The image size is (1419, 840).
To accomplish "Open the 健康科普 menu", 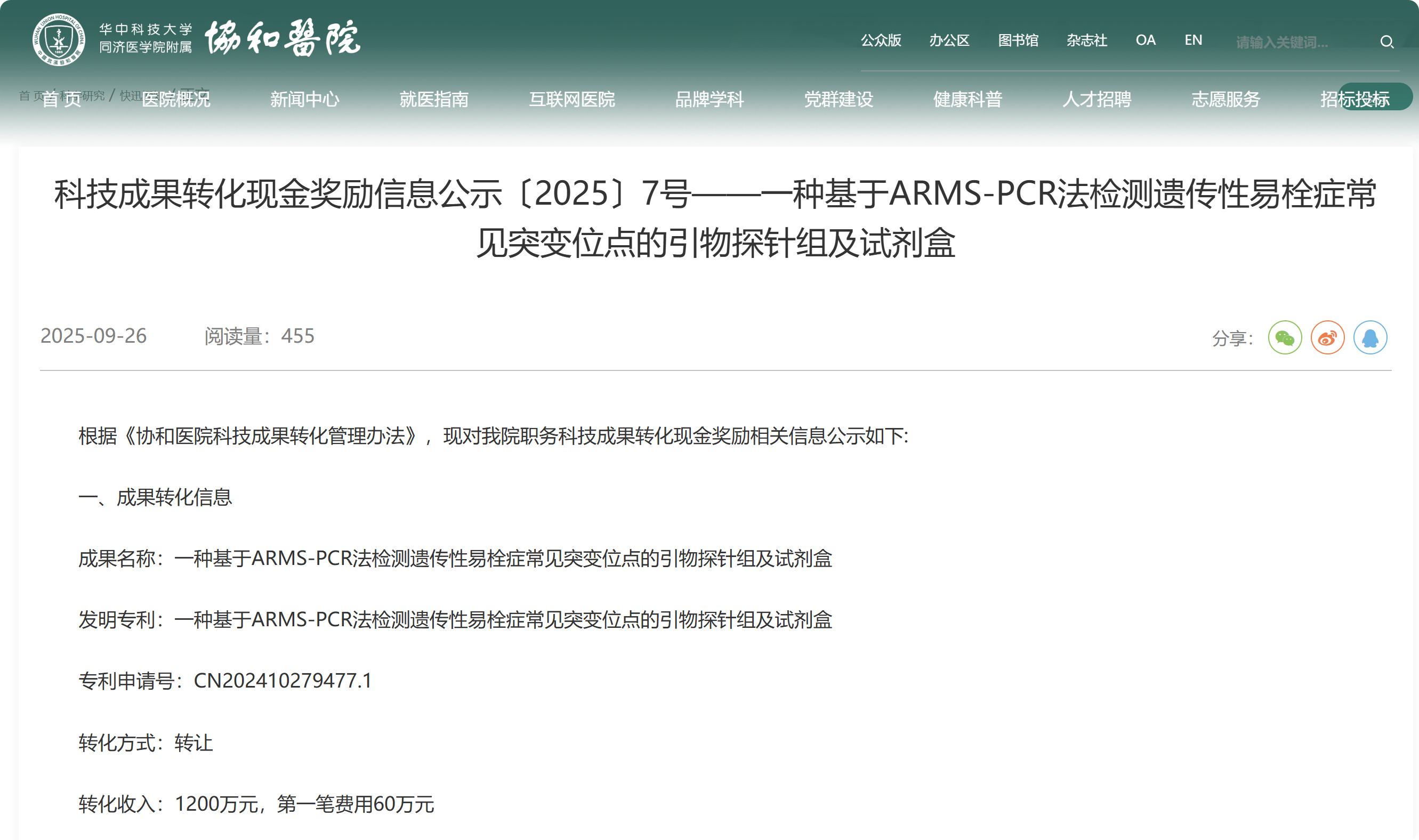I will [967, 100].
